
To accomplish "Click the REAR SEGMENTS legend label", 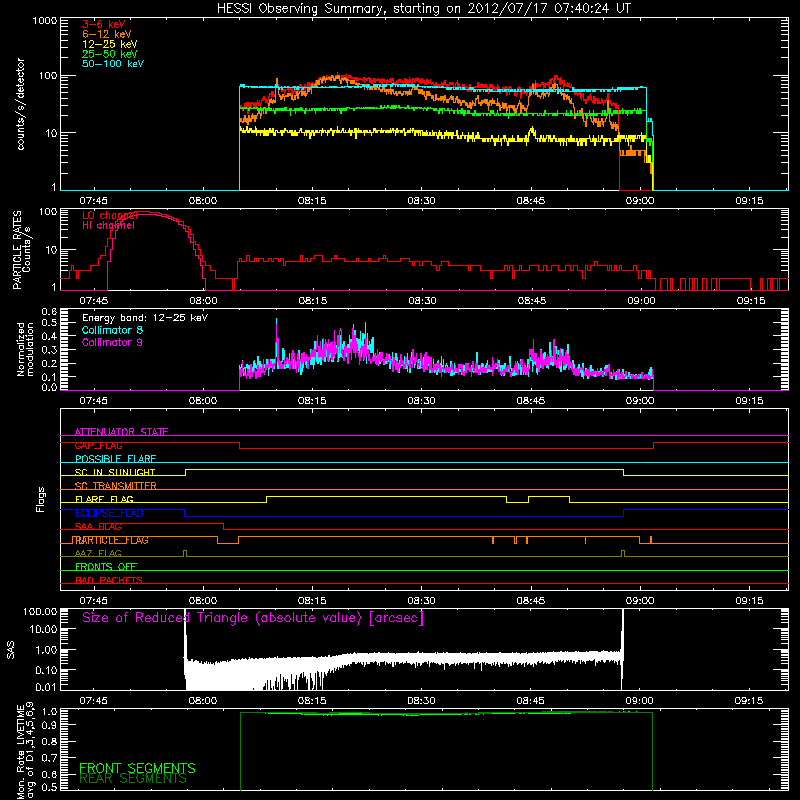I will pos(133,779).
